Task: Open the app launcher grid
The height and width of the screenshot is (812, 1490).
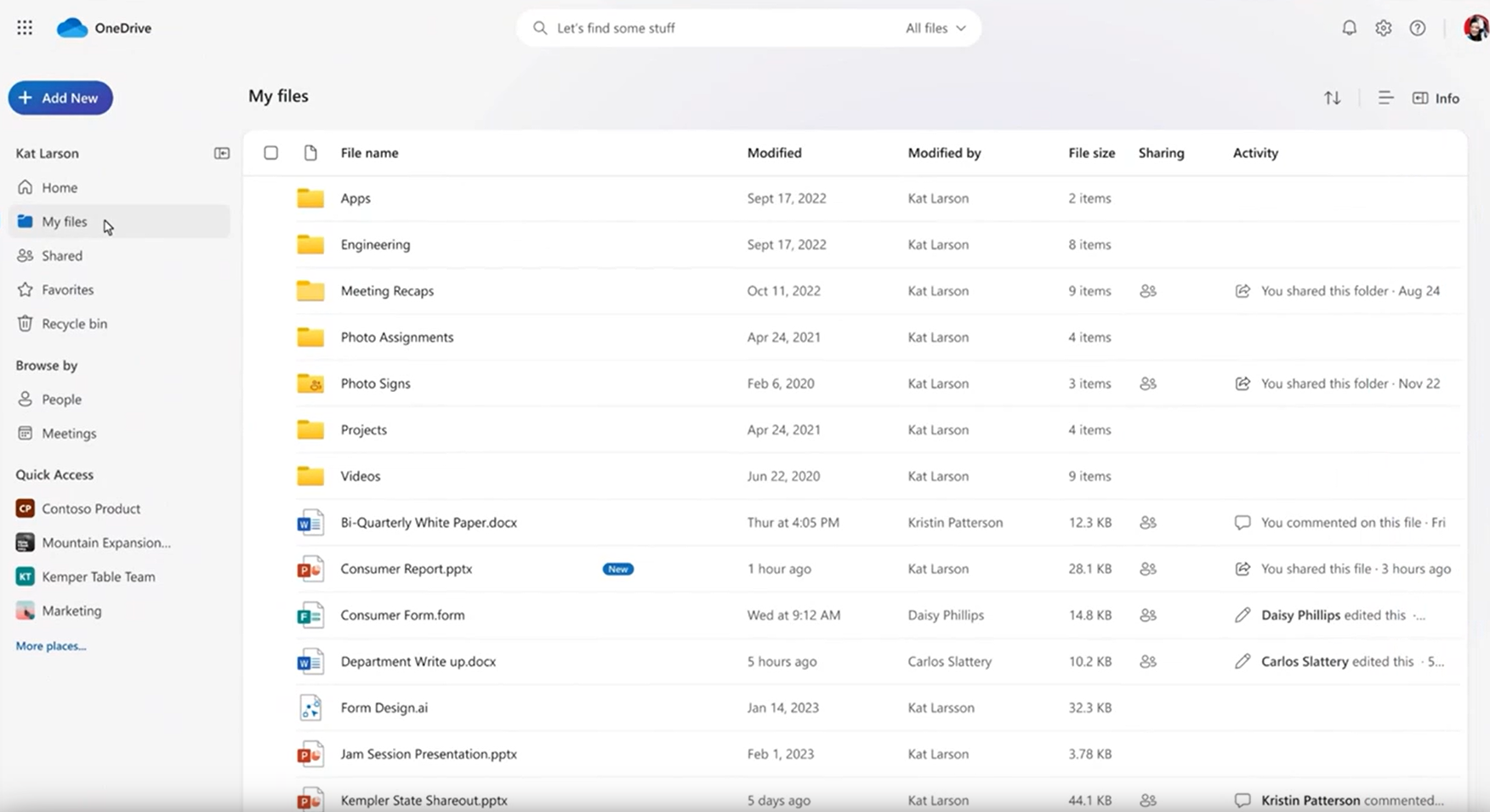Action: 25,28
